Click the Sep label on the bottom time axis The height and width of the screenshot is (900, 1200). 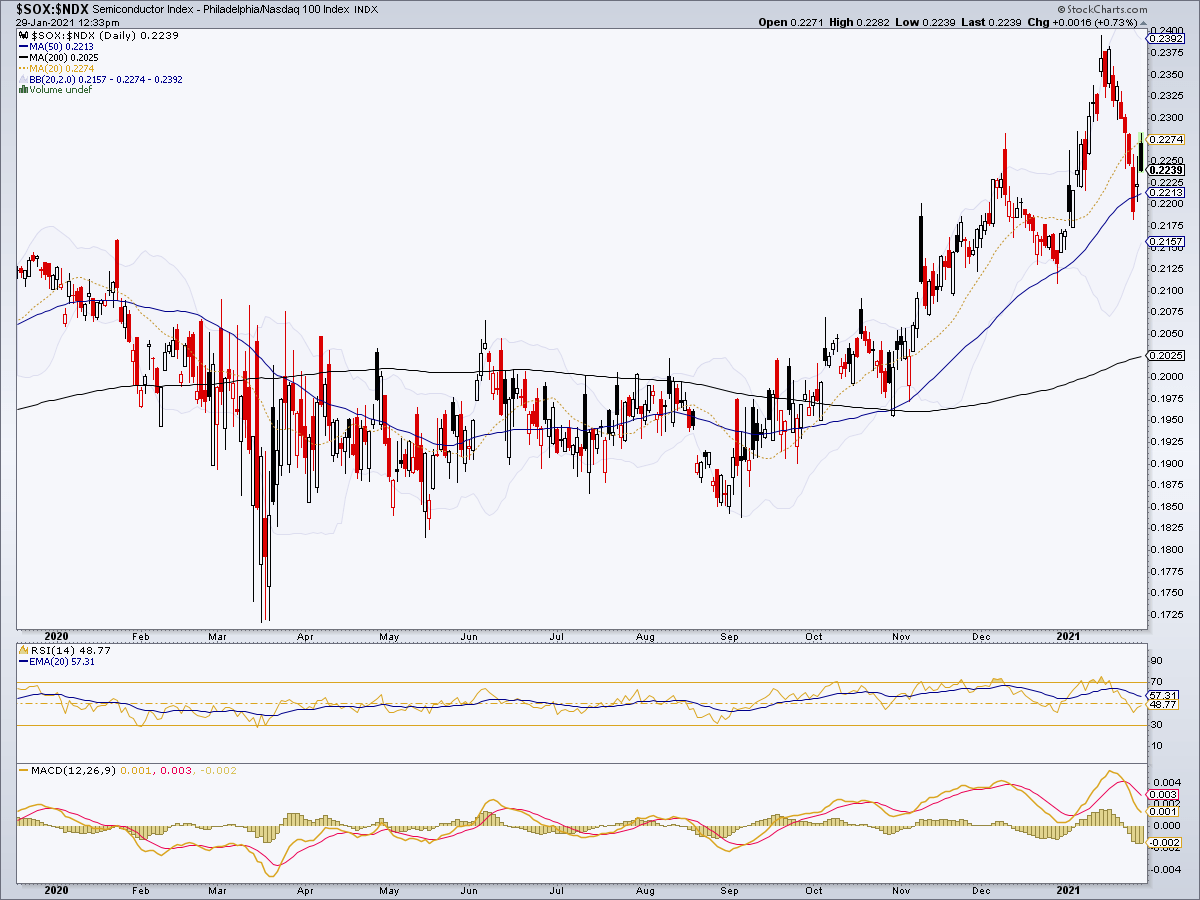(731, 889)
